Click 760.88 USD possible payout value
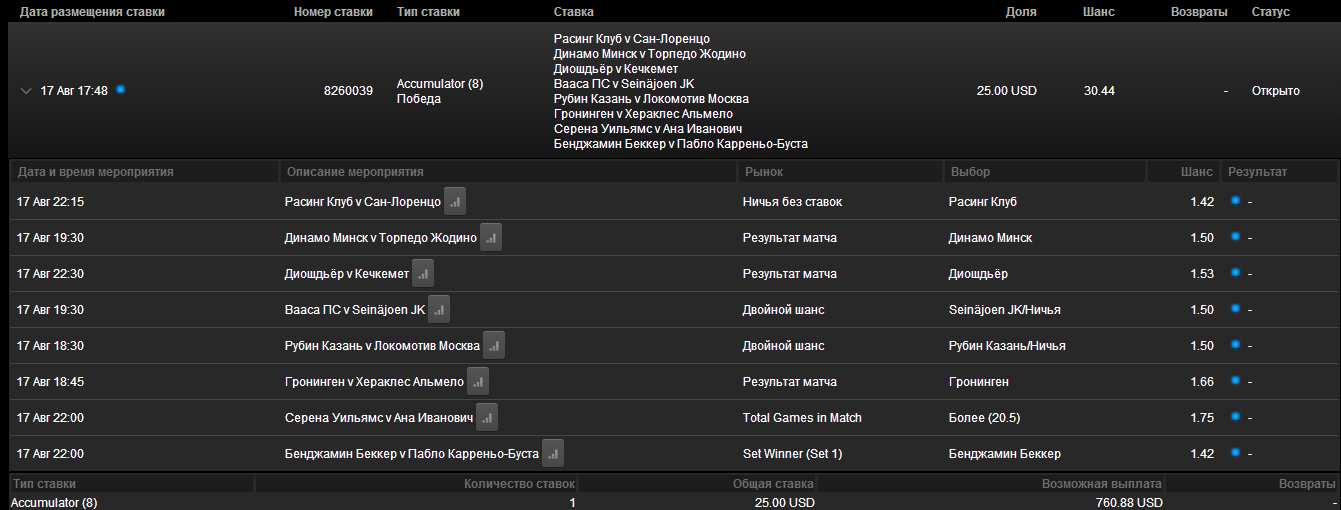Viewport: 1341px width, 510px height. [x=1128, y=503]
